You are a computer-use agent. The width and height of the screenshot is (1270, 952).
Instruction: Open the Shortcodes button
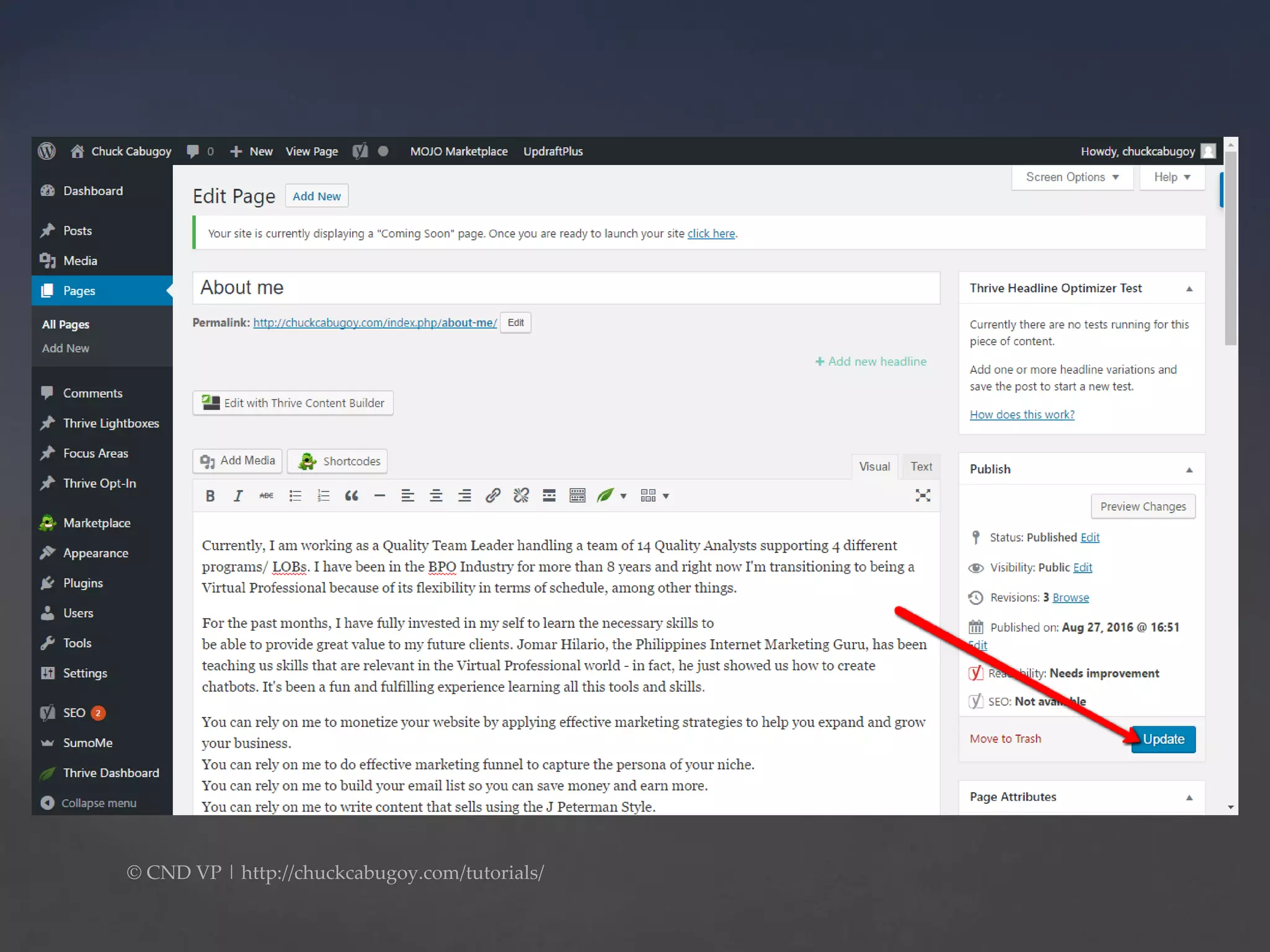pos(337,461)
